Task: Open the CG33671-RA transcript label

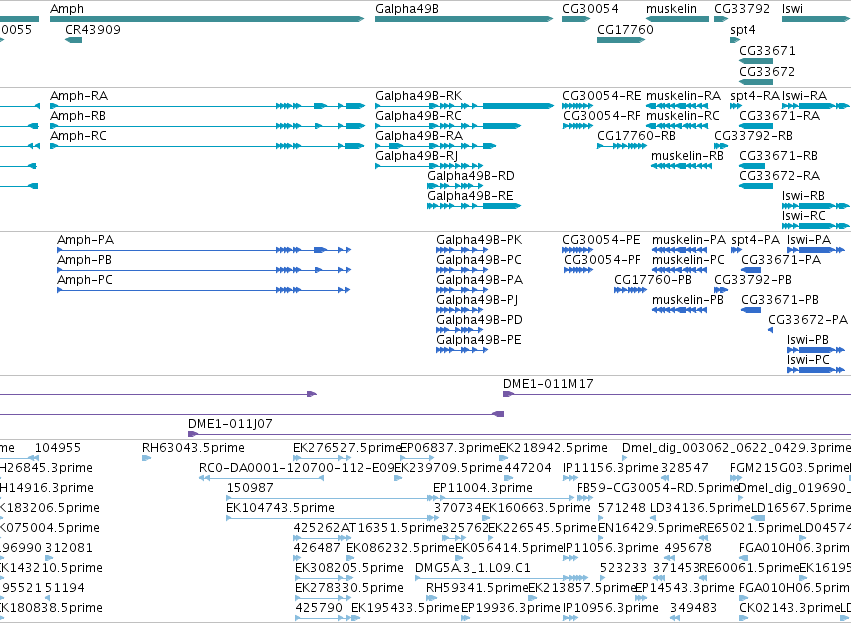Action: point(779,116)
